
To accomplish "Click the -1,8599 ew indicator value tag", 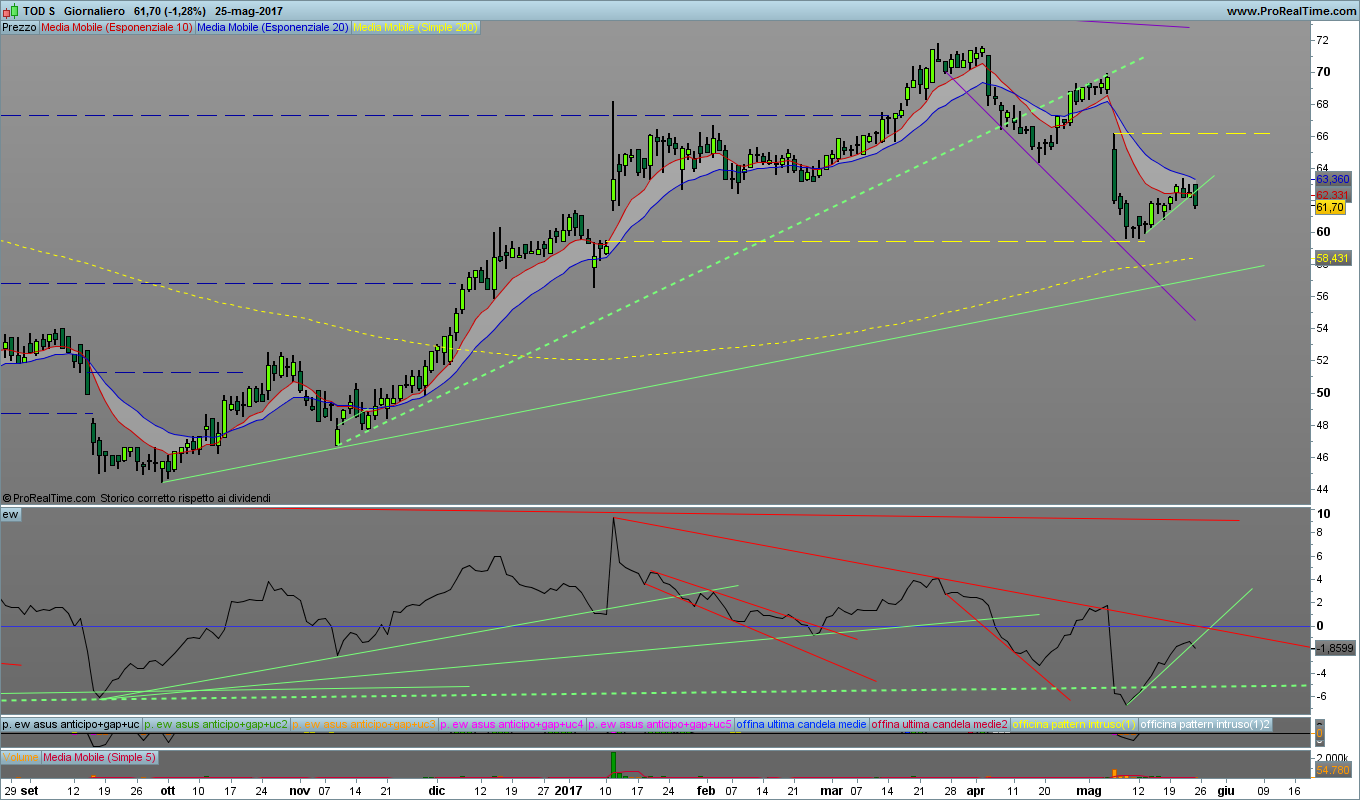I will pyautogui.click(x=1335, y=648).
